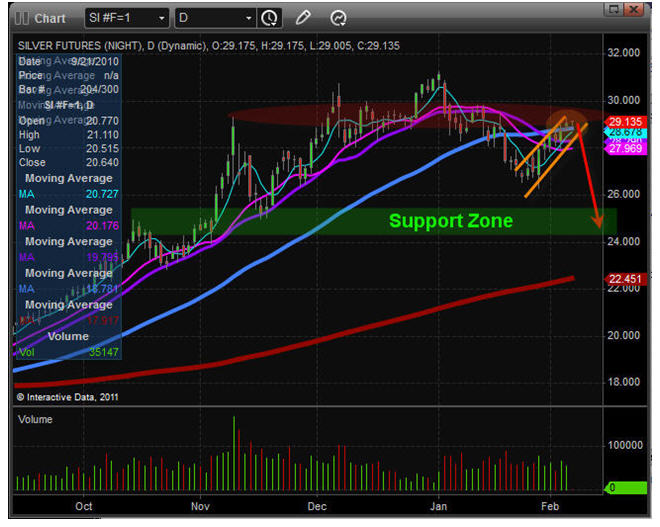The width and height of the screenshot is (660, 527).
Task: Click the Support Zone label
Action: click(450, 221)
